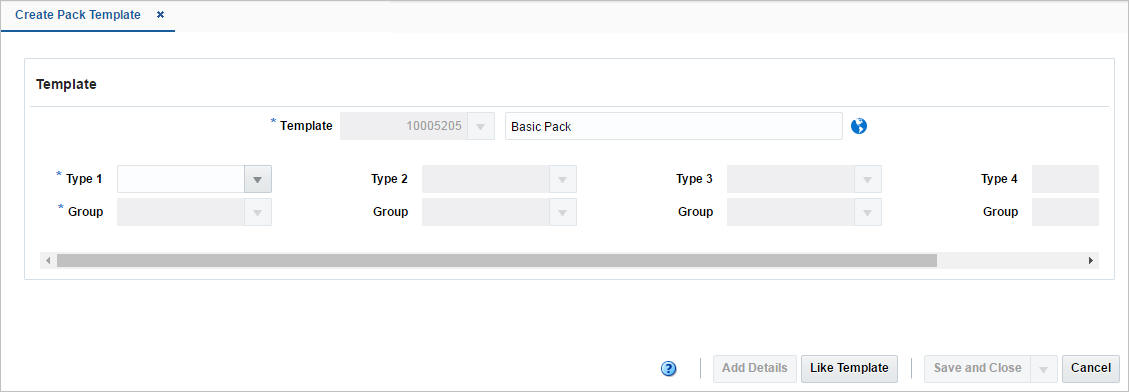Click the Save and Close button
Image resolution: width=1129 pixels, height=392 pixels.
click(x=978, y=368)
